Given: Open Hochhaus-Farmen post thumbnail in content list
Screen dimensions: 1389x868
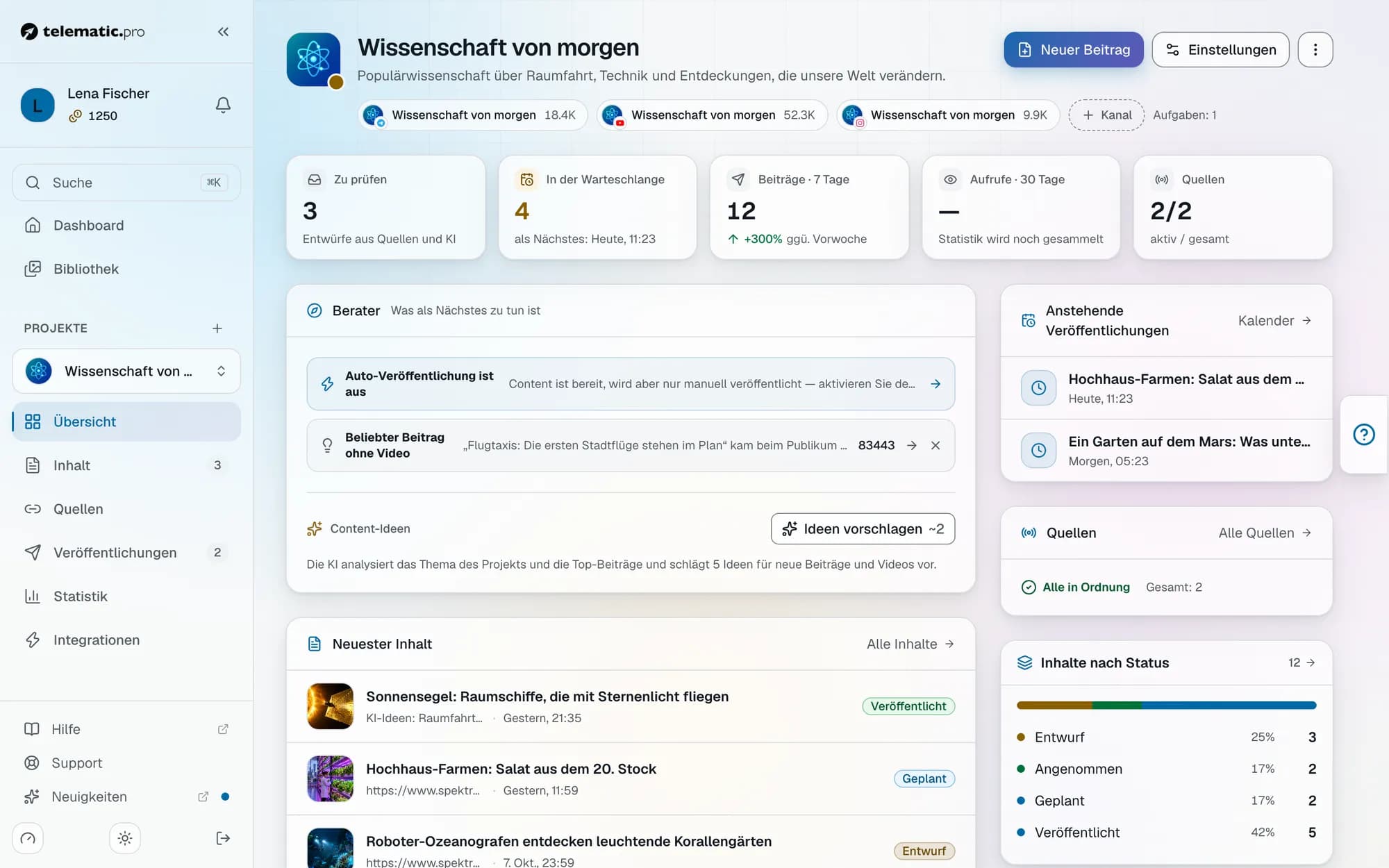Looking at the screenshot, I should pos(330,778).
